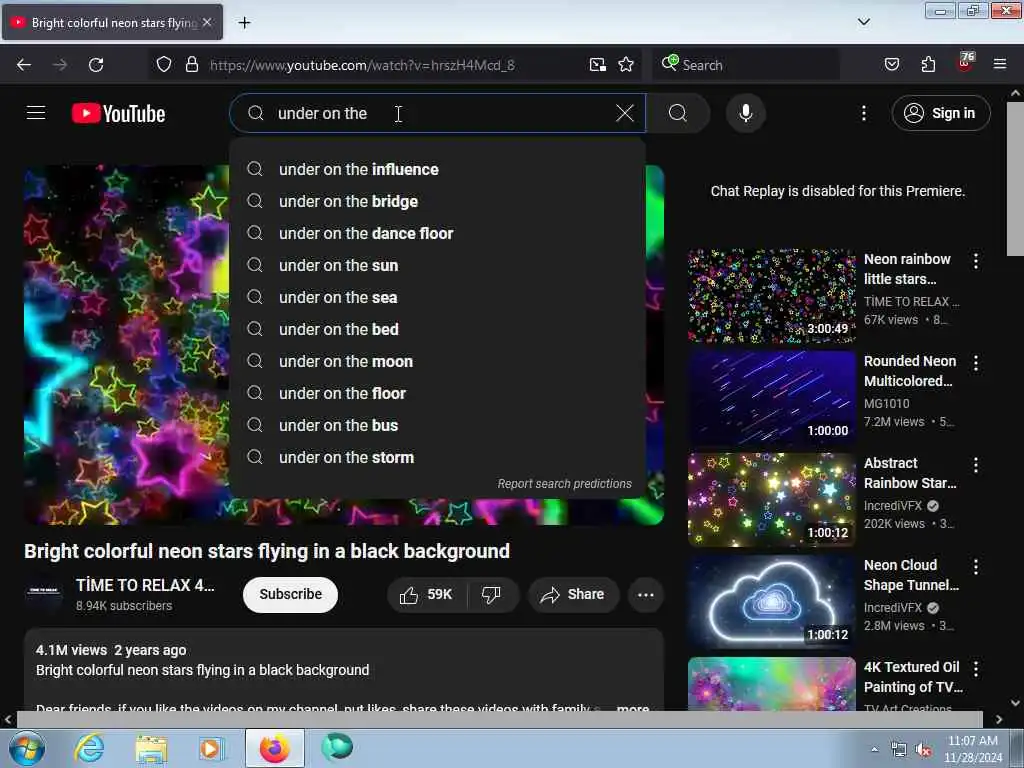Open YouTube settings three-dot menu

point(864,113)
